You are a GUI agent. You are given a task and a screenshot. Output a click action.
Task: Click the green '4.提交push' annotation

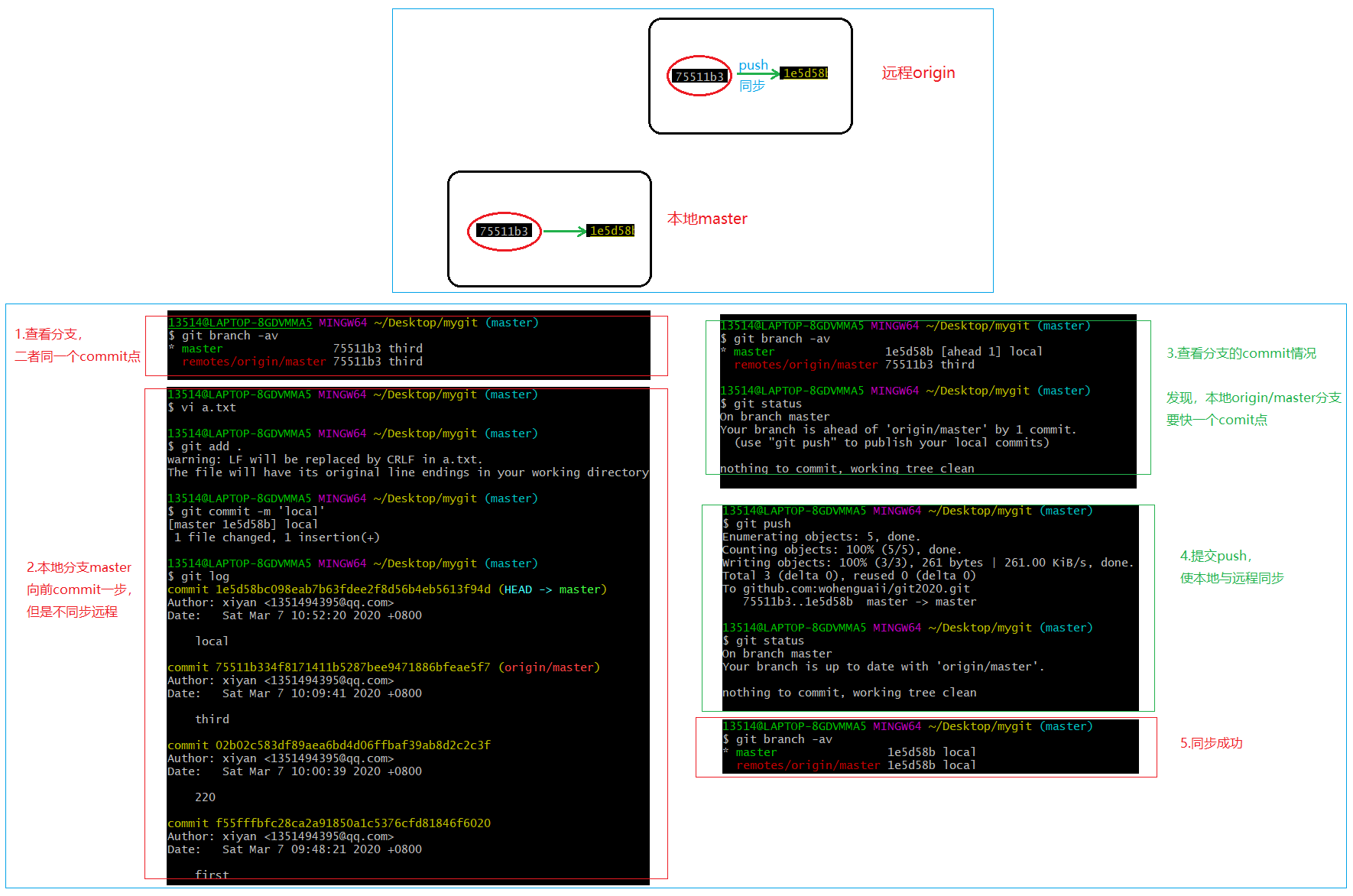[1215, 557]
